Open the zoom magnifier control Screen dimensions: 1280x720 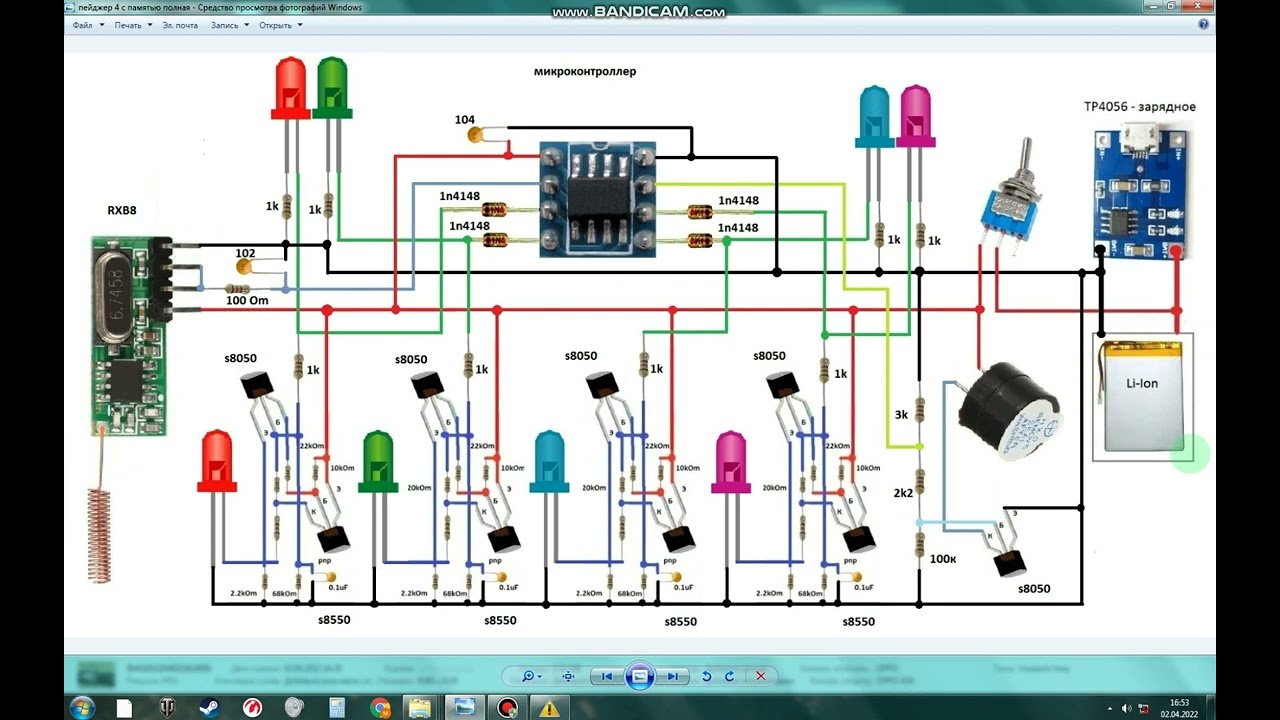point(530,676)
